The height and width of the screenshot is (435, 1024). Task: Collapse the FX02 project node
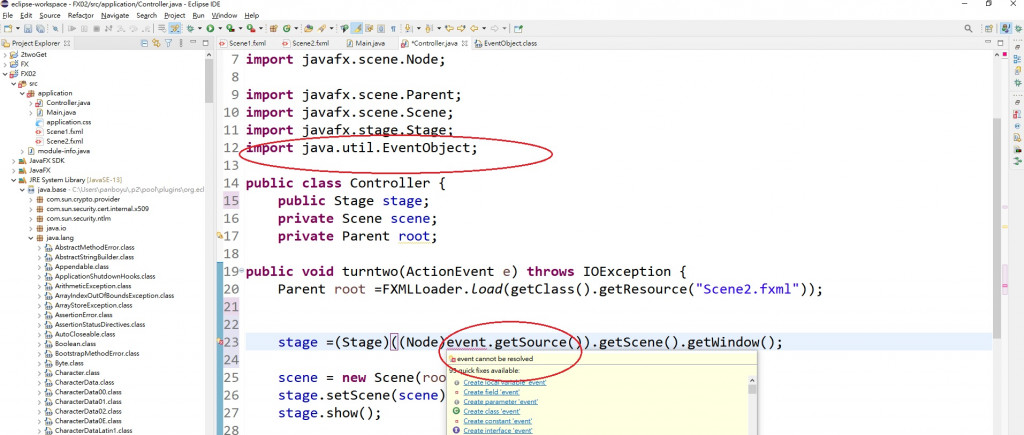tap(5, 74)
